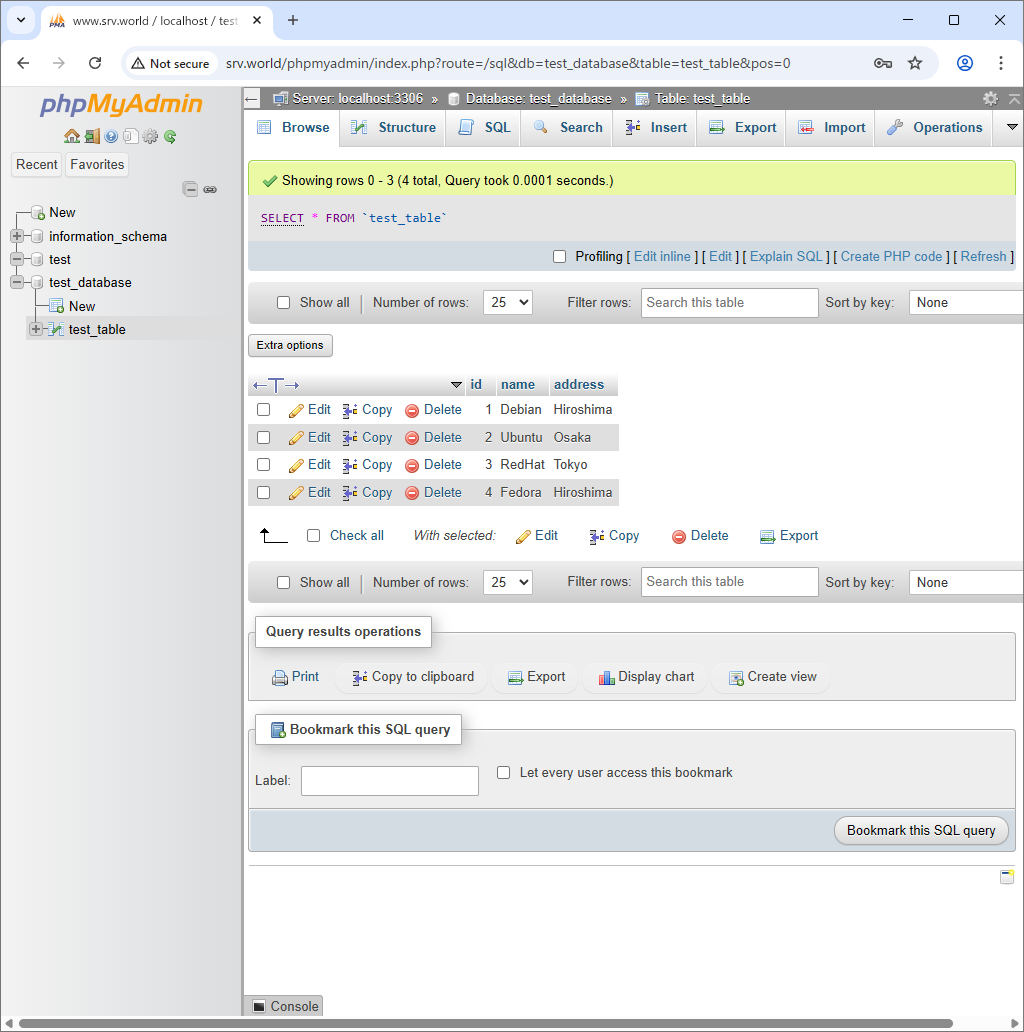Image resolution: width=1024 pixels, height=1032 pixels.
Task: Click the phpMyAdmin home icon
Action: [x=72, y=136]
